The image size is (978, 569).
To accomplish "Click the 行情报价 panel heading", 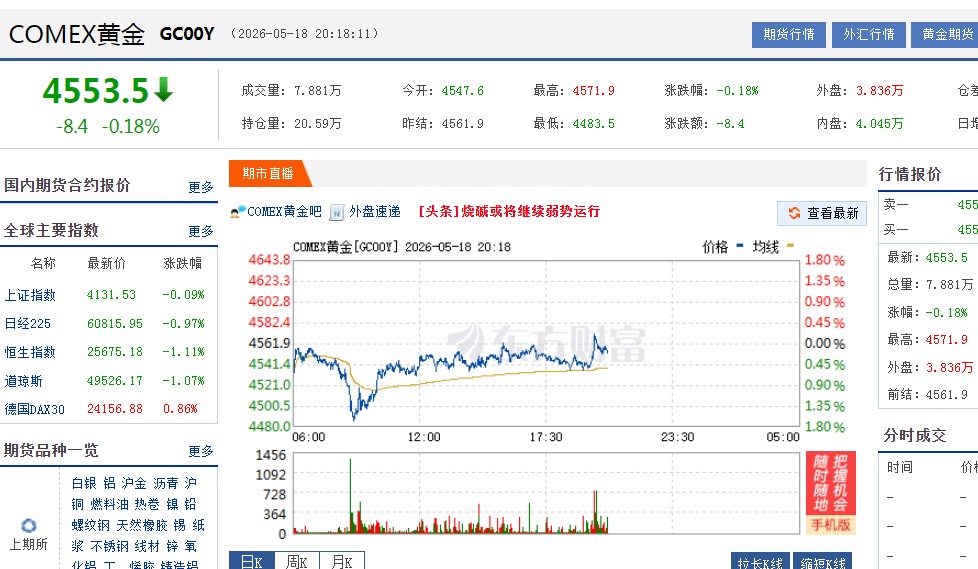I will click(910, 174).
